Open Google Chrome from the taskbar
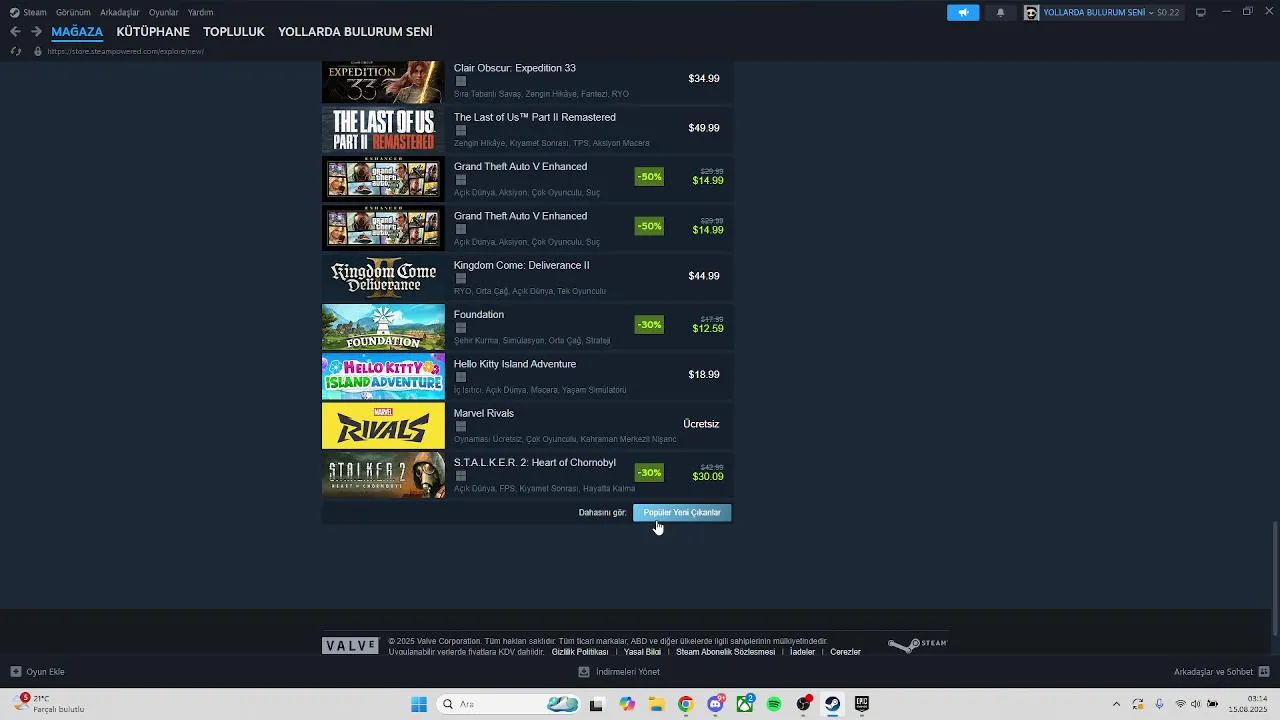The height and width of the screenshot is (720, 1280). pyautogui.click(x=685, y=704)
